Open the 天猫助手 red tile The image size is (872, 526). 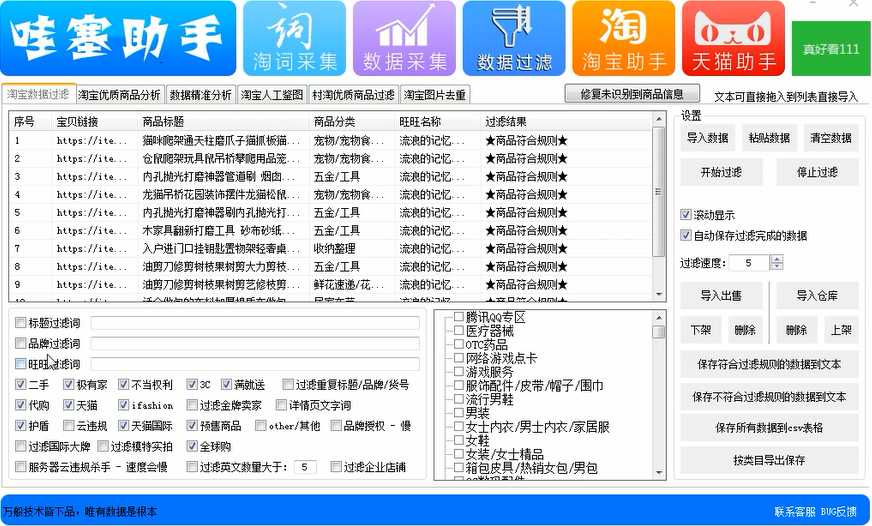[733, 38]
